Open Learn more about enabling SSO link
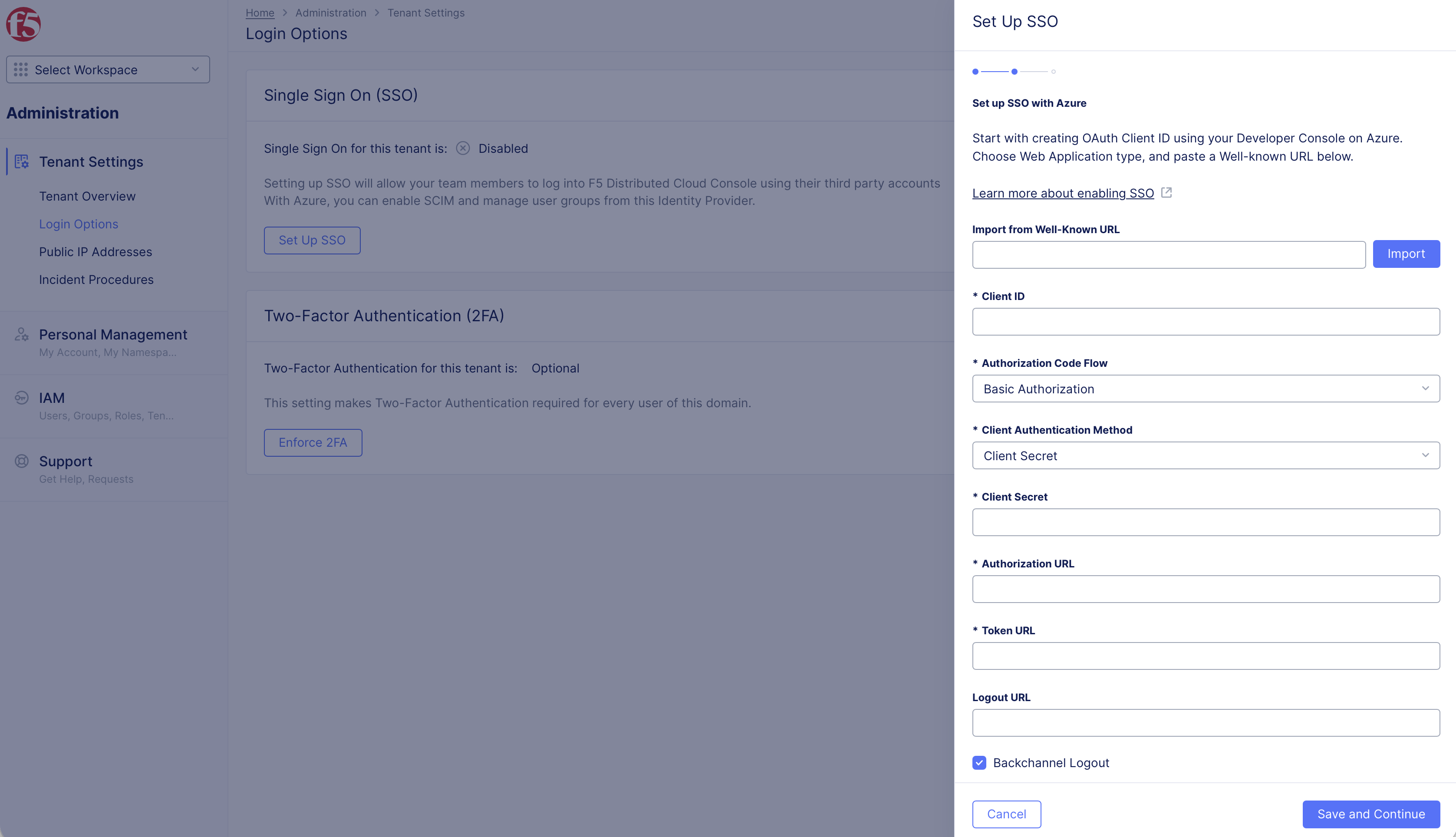This screenshot has height=837, width=1456. 1063,193
